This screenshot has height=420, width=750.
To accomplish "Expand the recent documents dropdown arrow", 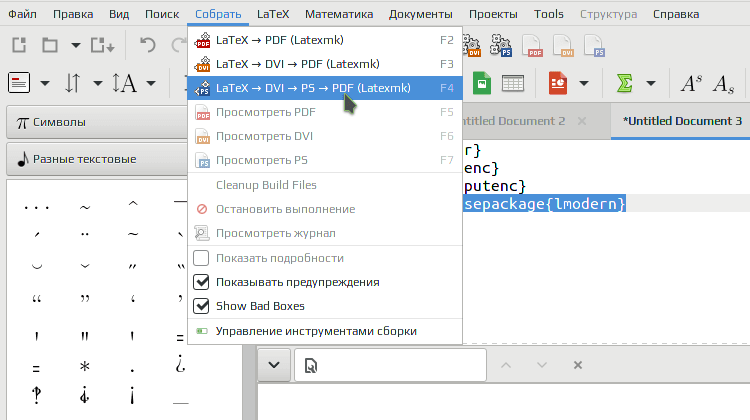I will (76, 45).
